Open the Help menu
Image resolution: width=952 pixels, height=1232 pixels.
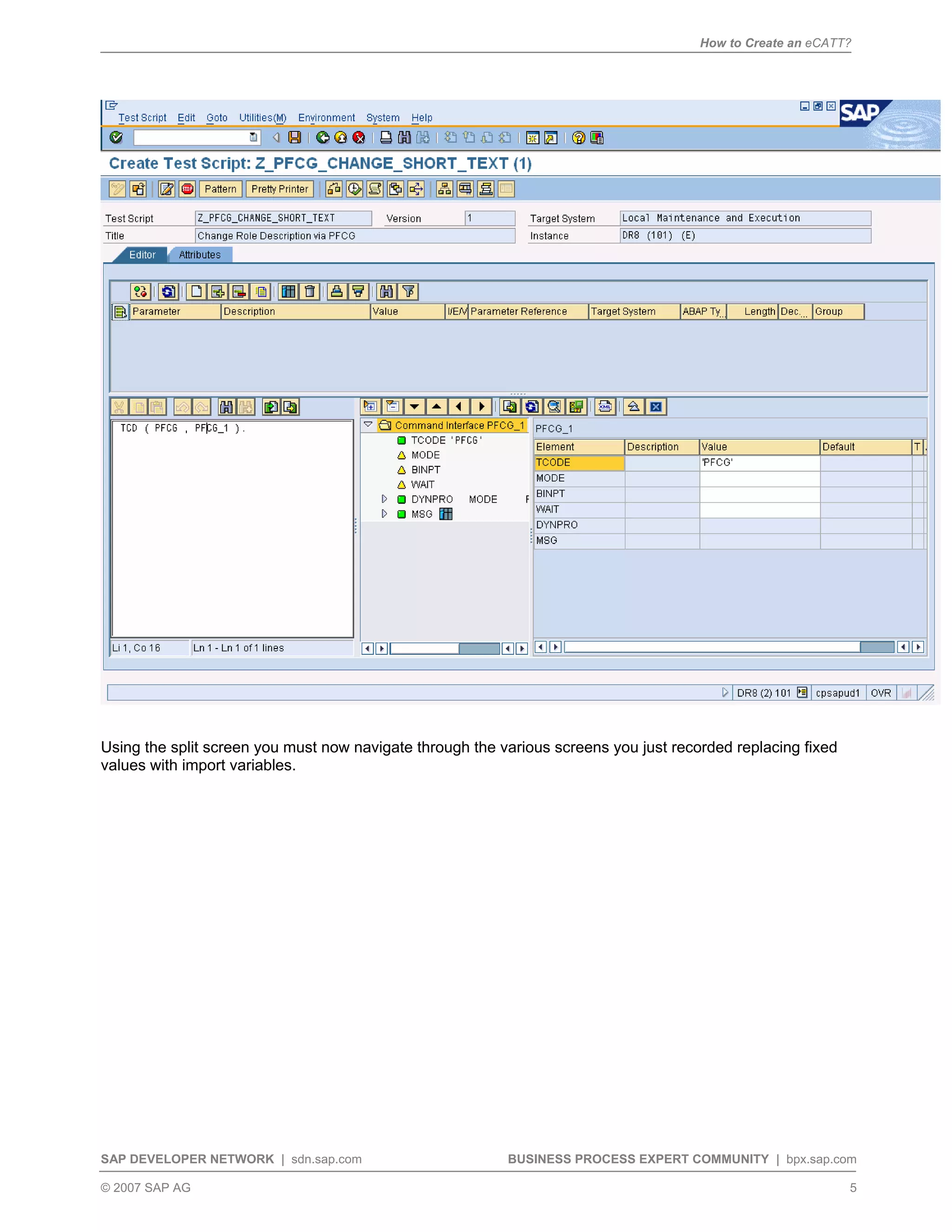pyautogui.click(x=422, y=118)
